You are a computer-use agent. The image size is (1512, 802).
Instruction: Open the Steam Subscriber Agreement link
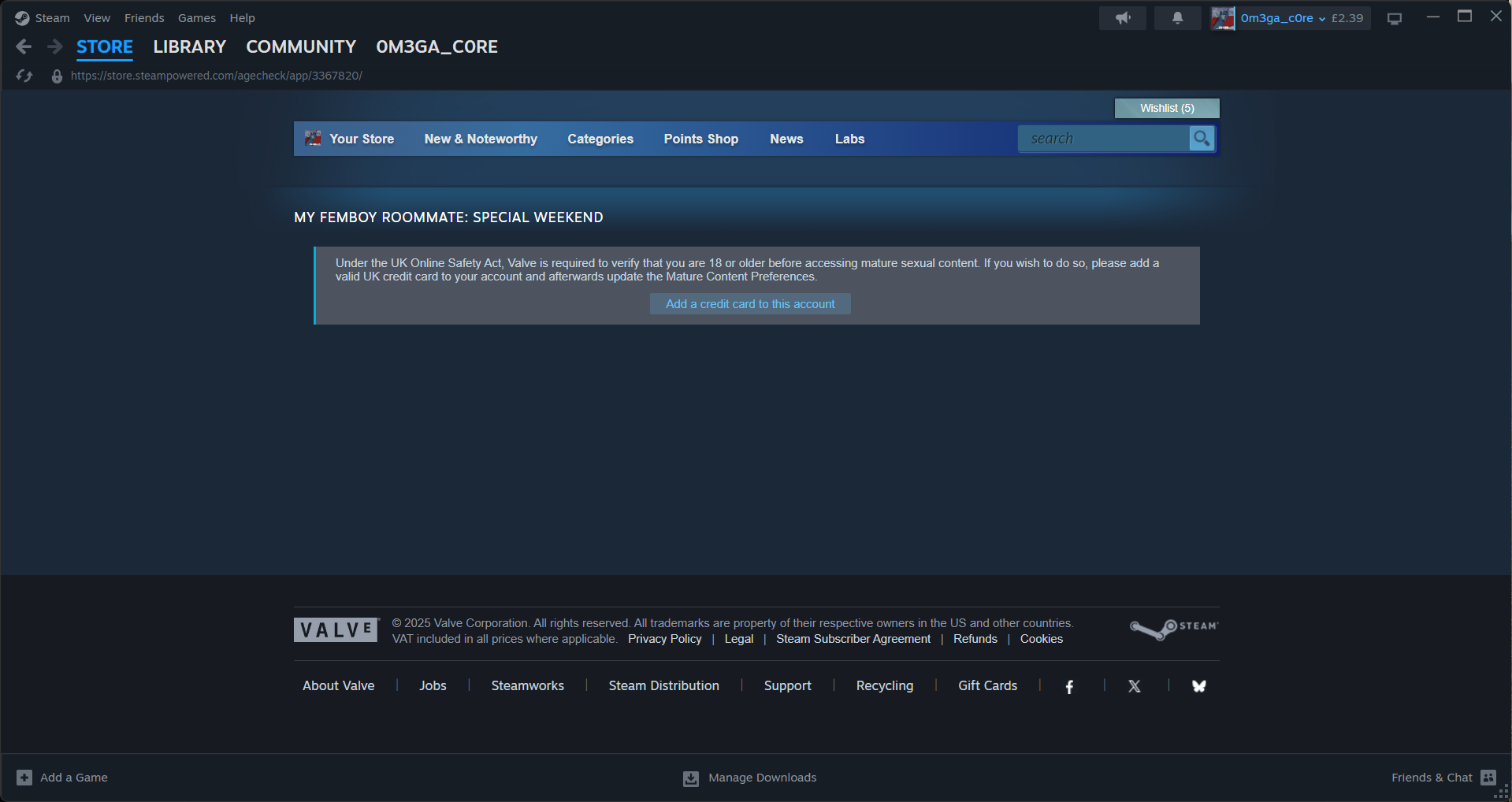click(853, 639)
